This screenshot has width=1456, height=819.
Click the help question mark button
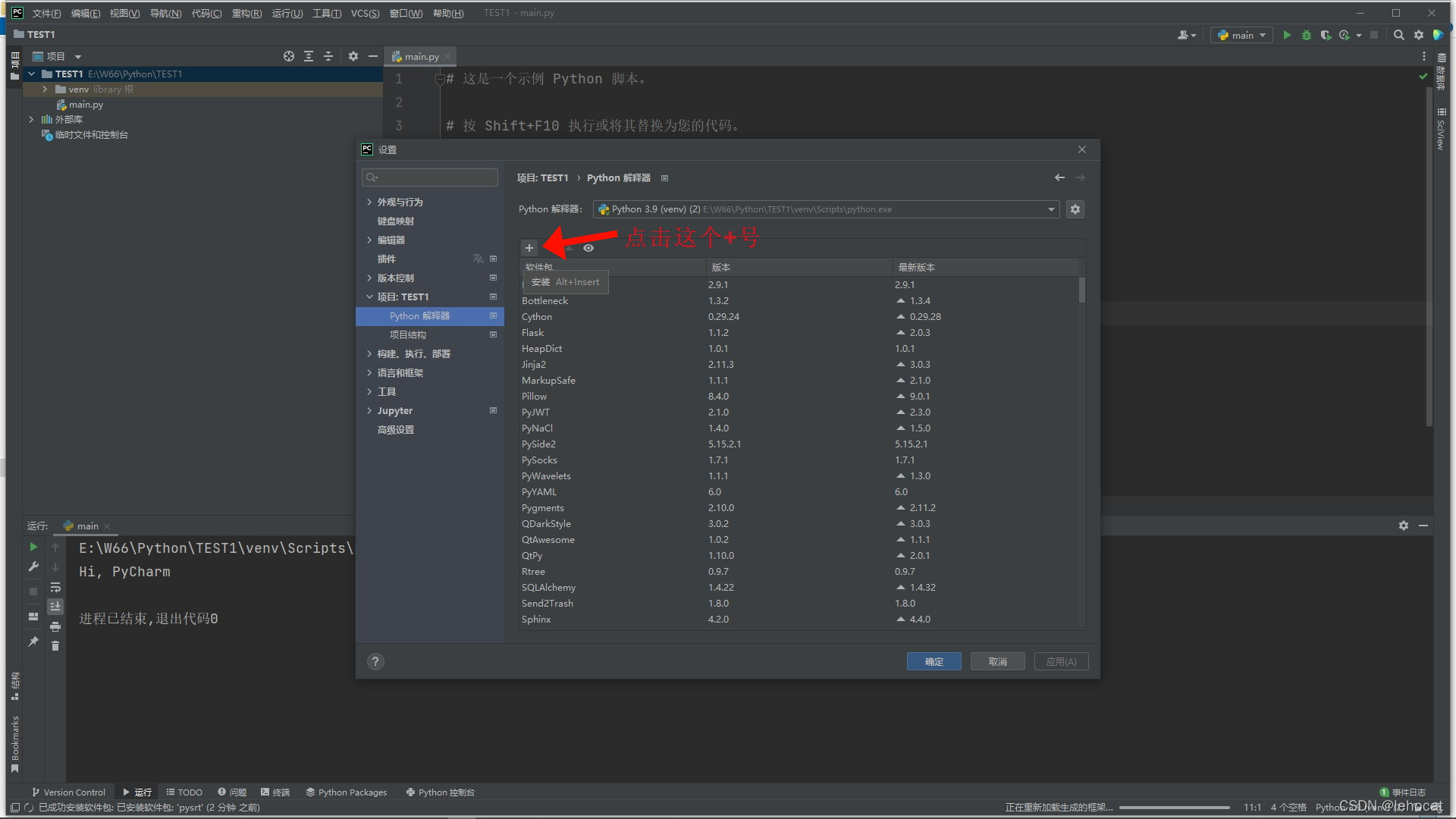(x=375, y=661)
